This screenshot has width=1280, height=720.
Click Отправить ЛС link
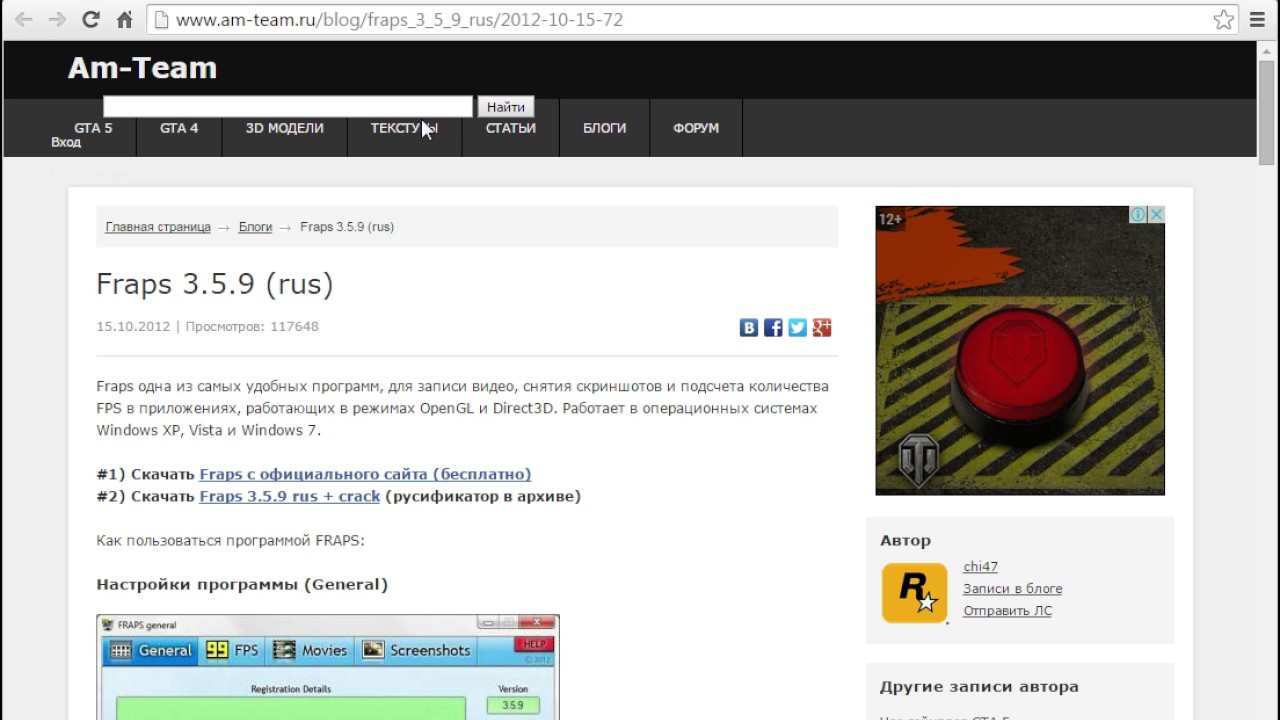(1007, 611)
